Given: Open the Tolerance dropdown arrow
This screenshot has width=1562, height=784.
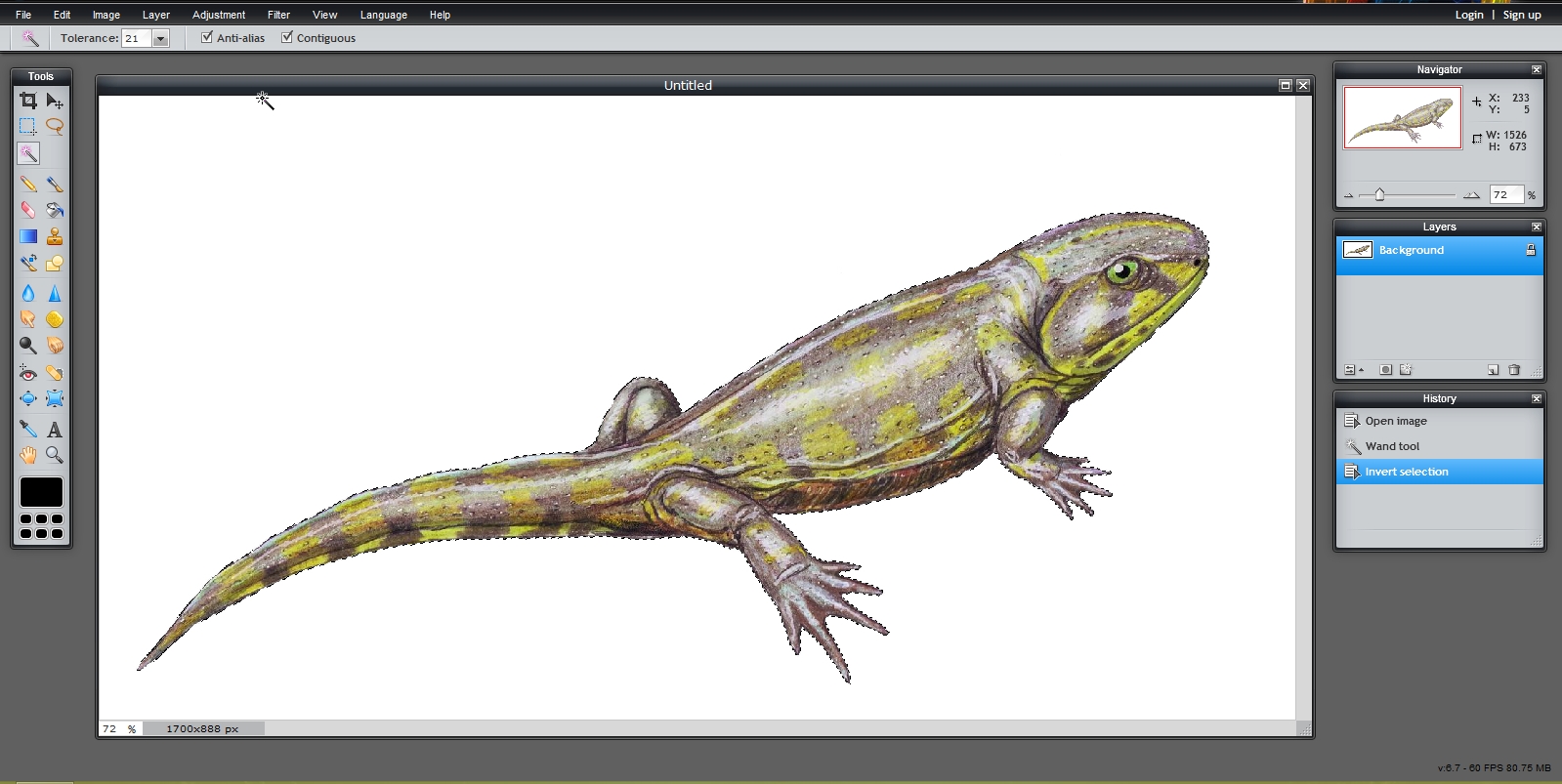Looking at the screenshot, I should pos(161,38).
